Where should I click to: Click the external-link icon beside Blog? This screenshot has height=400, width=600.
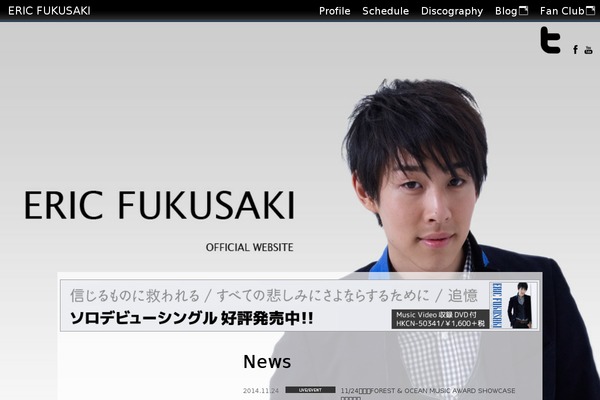pos(523,11)
